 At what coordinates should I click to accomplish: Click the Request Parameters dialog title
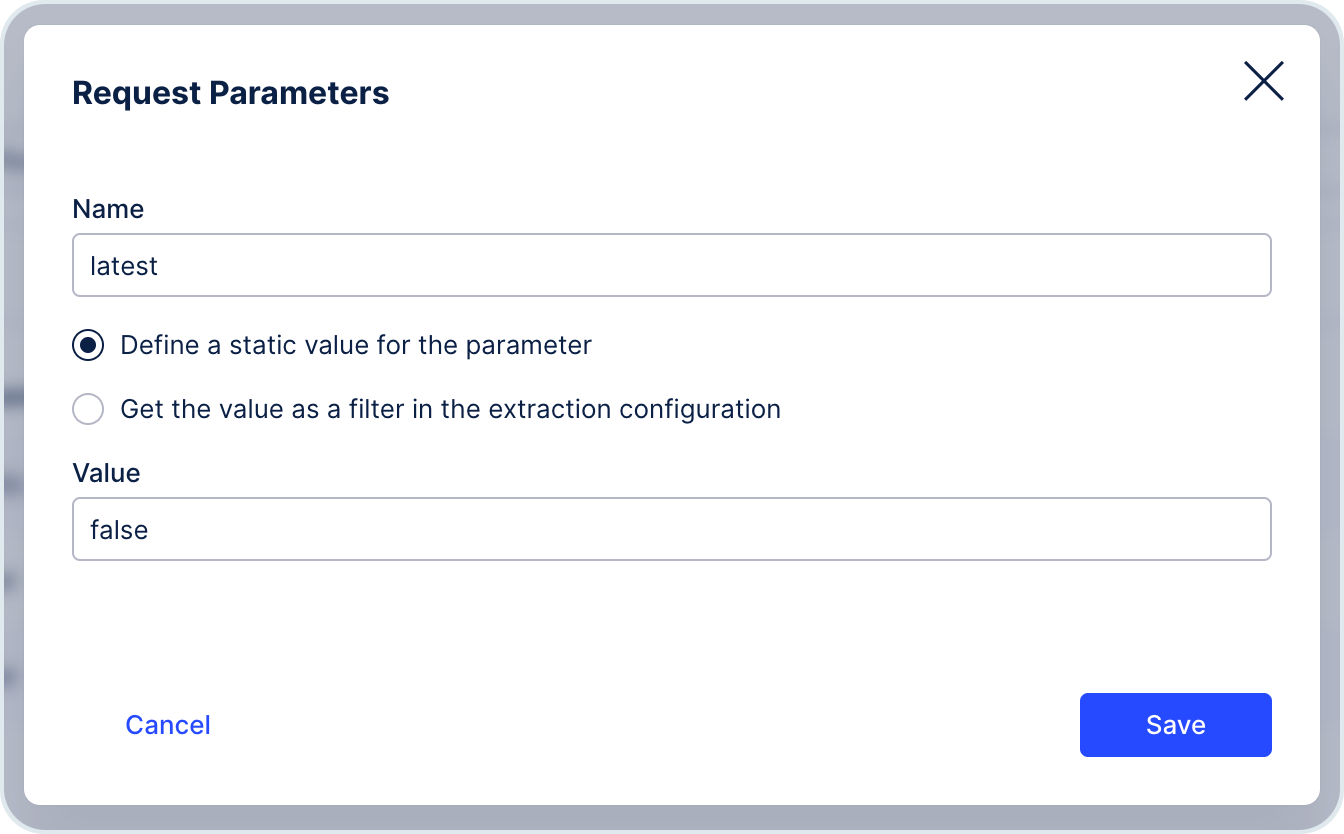tap(231, 93)
